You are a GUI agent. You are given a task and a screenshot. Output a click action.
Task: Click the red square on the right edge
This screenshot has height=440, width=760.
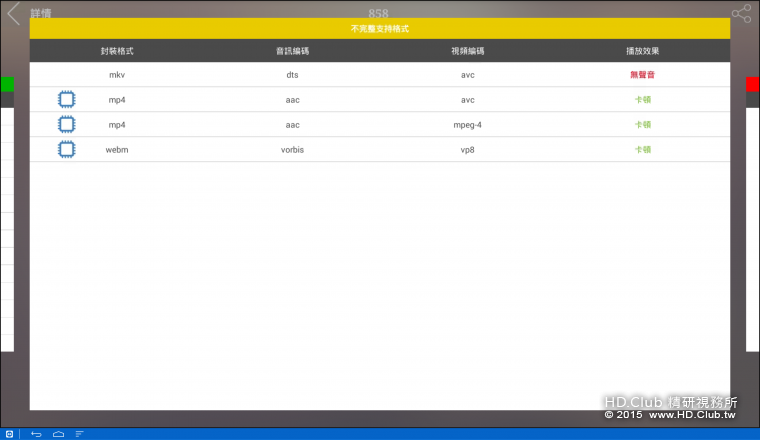click(753, 85)
